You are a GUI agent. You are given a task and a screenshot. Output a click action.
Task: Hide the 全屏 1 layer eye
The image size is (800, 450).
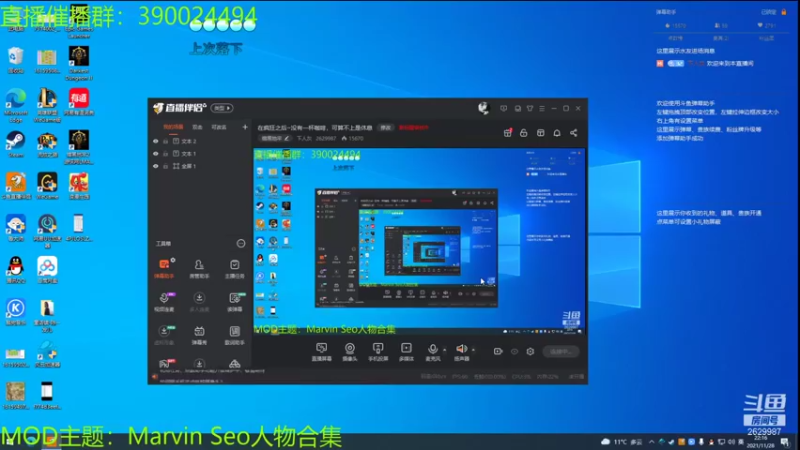pyautogui.click(x=156, y=166)
